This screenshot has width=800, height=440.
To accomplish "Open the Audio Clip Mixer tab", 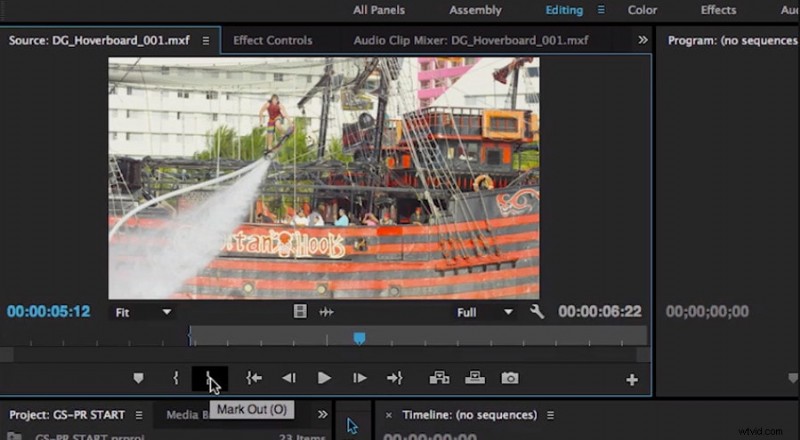I will pos(471,40).
